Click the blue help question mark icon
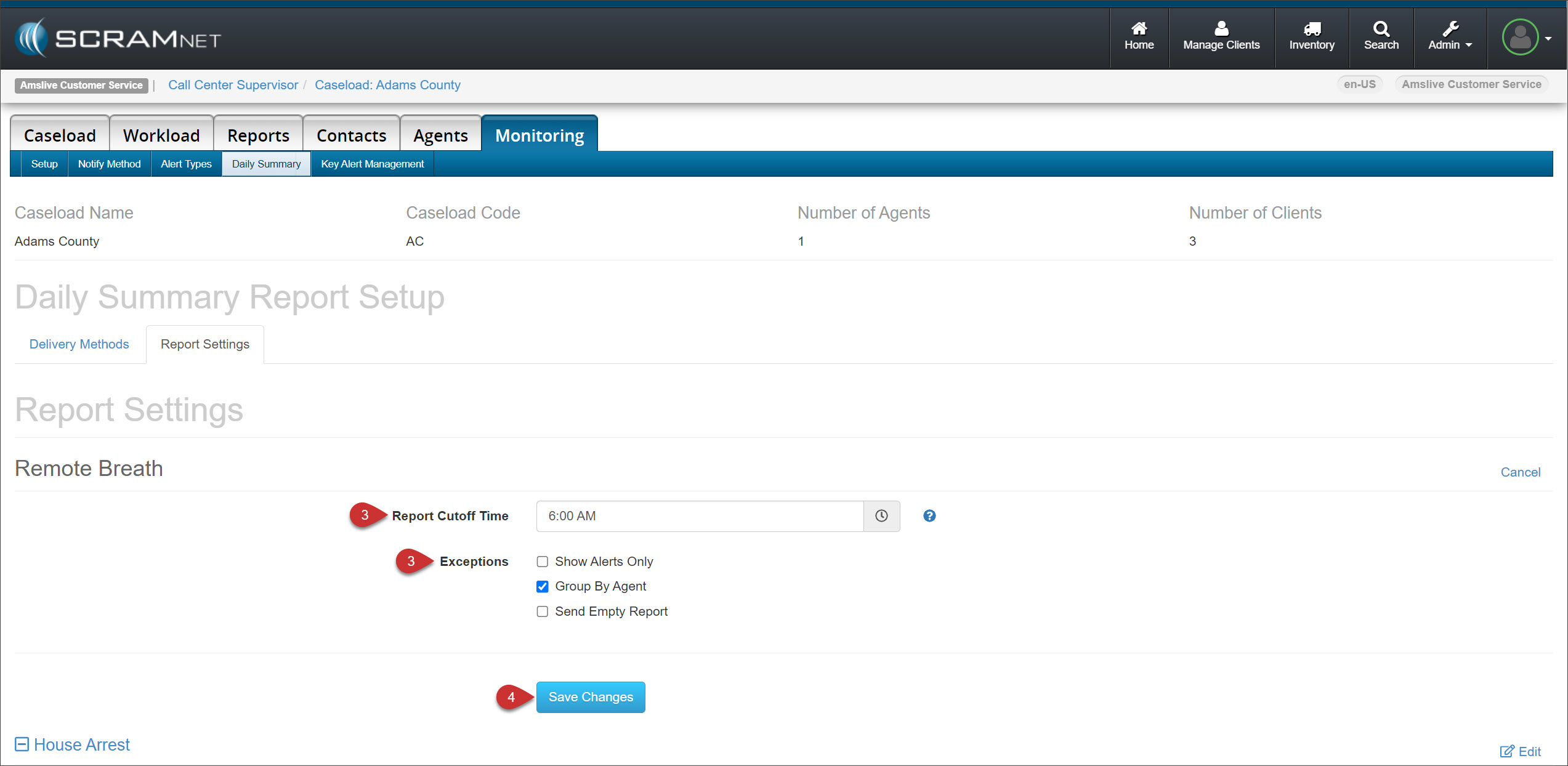1568x766 pixels. 929,516
